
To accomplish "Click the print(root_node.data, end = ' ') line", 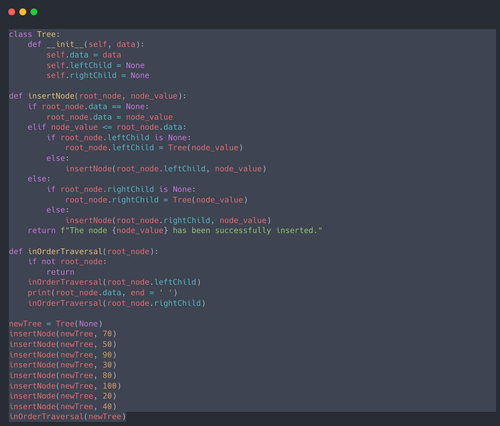I will pos(103,293).
